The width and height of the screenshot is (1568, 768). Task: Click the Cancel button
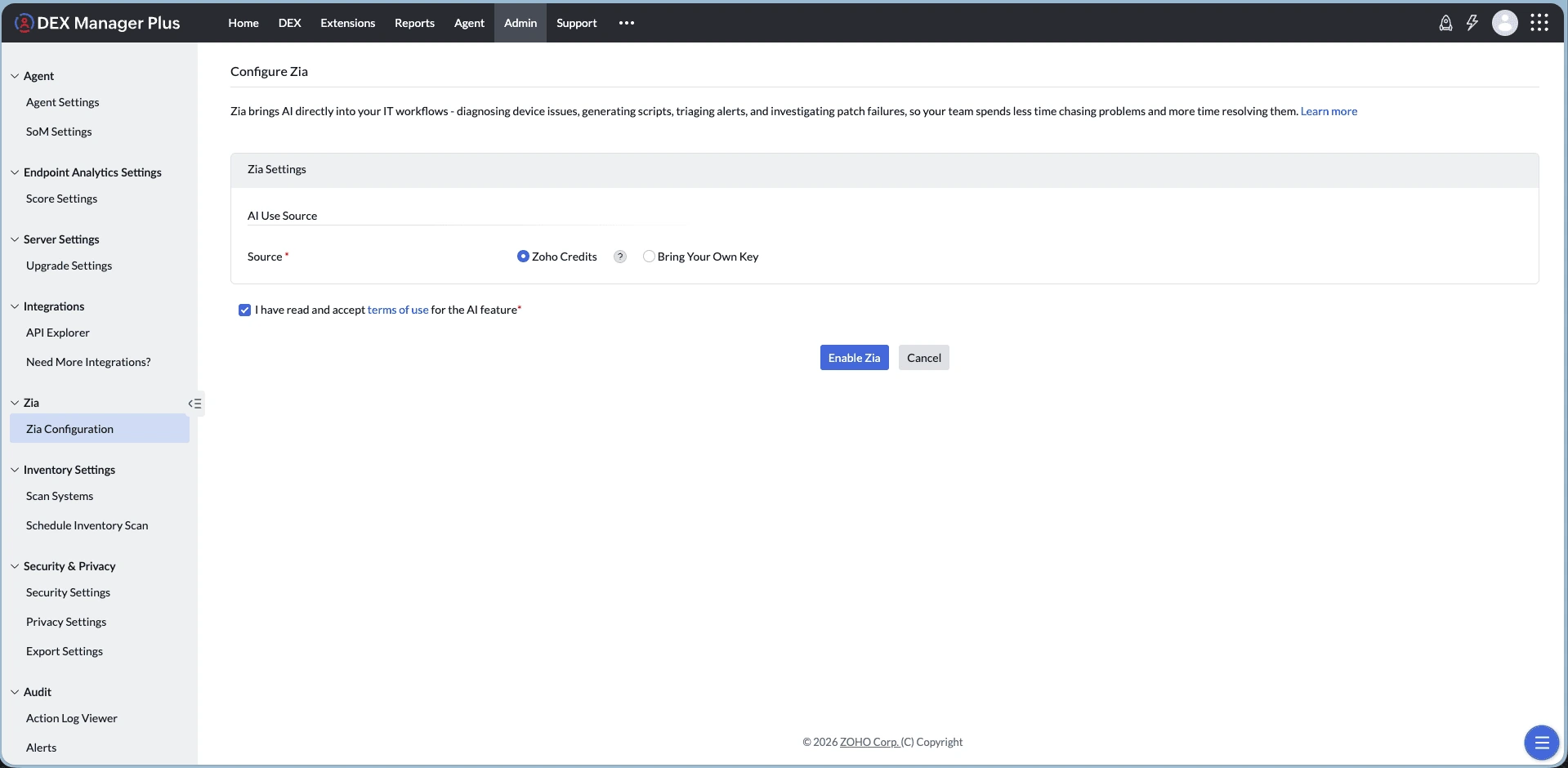(924, 358)
